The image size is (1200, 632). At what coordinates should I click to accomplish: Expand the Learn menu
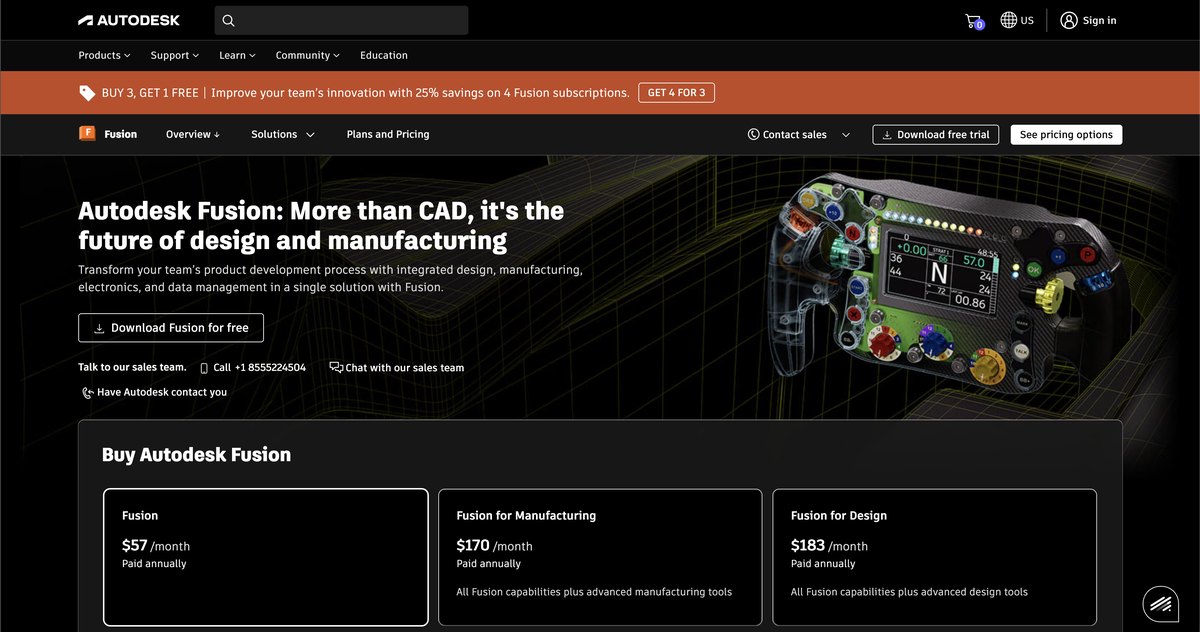(237, 55)
